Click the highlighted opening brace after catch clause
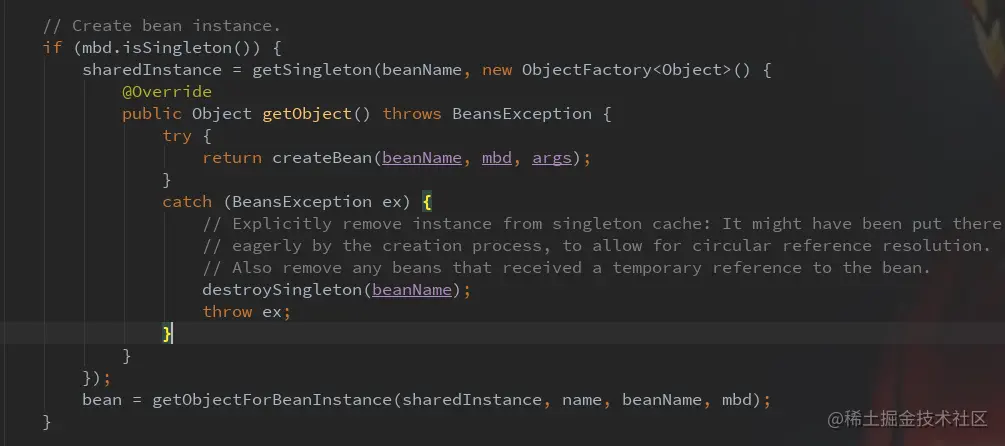The height and width of the screenshot is (446, 1005). point(428,202)
